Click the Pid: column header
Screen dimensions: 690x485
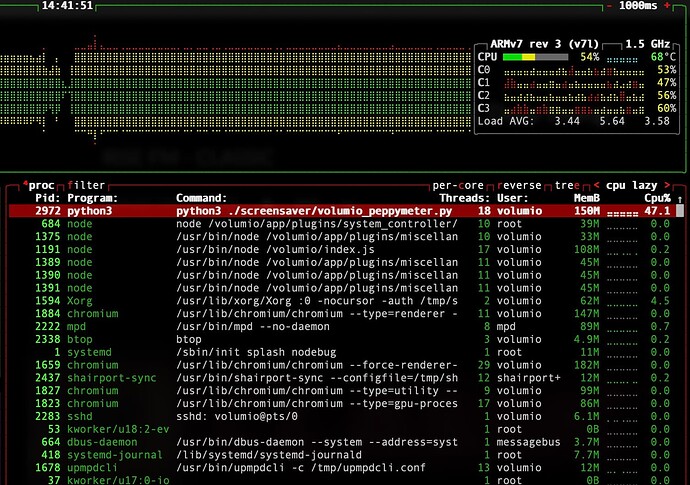click(48, 198)
